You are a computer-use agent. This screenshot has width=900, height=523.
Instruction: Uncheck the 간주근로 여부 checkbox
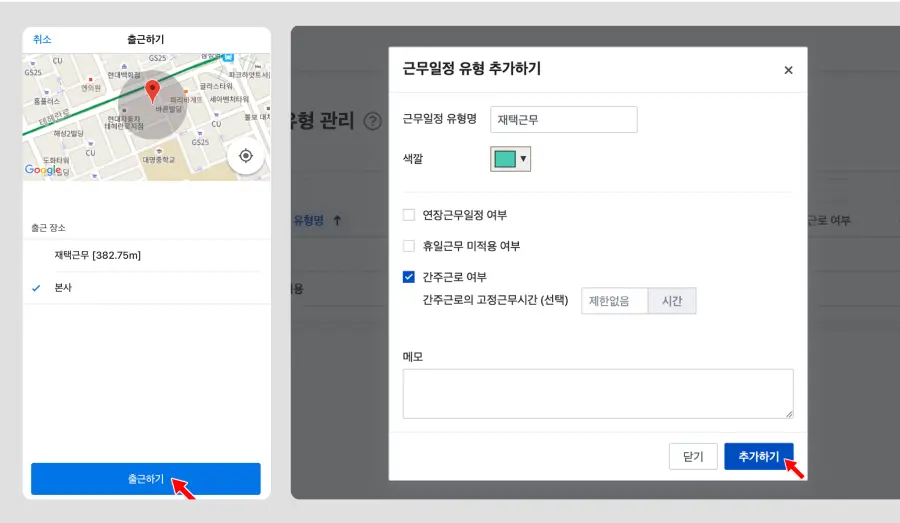coord(409,277)
